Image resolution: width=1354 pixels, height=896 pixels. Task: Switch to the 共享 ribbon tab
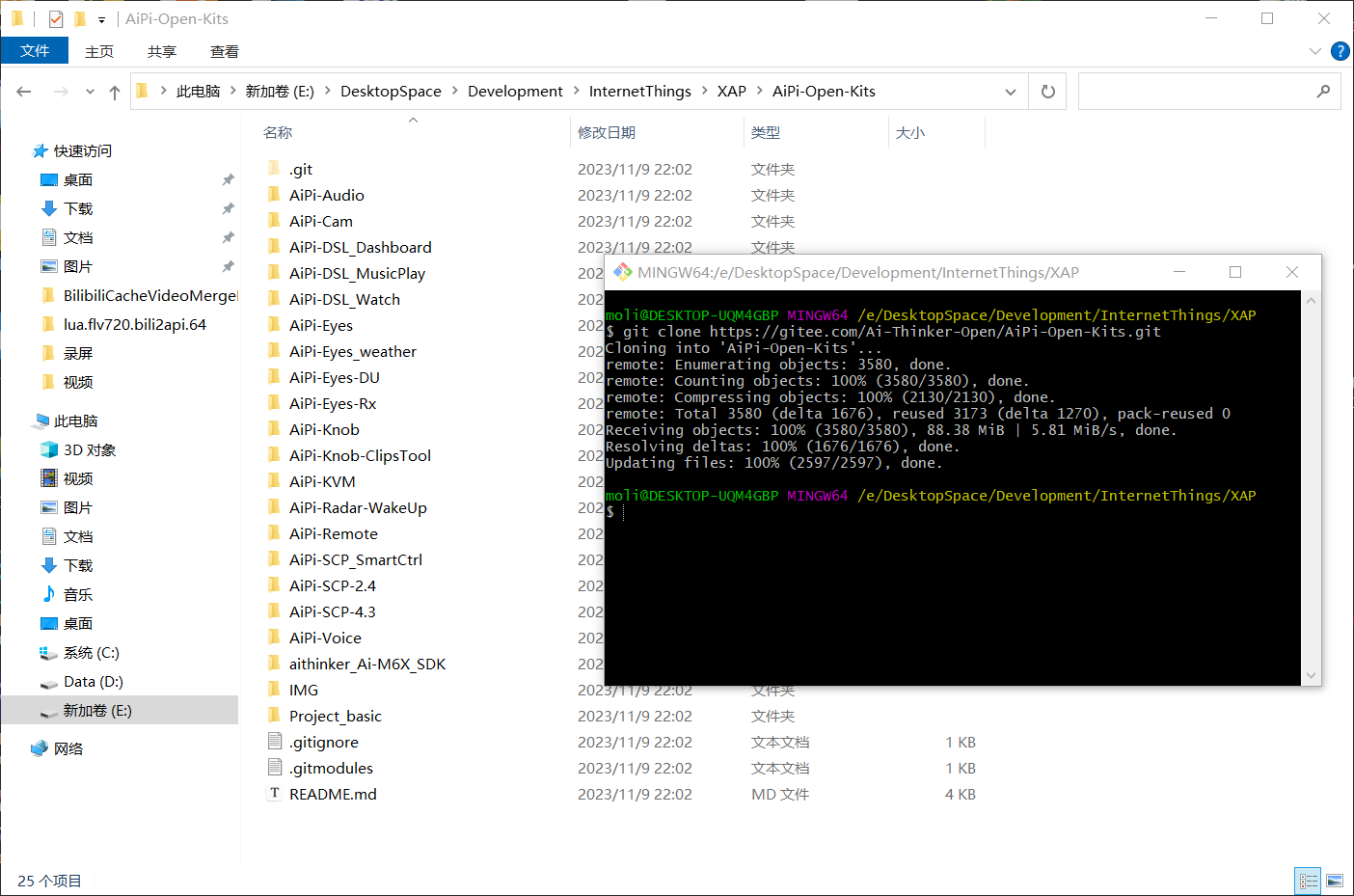pyautogui.click(x=162, y=51)
